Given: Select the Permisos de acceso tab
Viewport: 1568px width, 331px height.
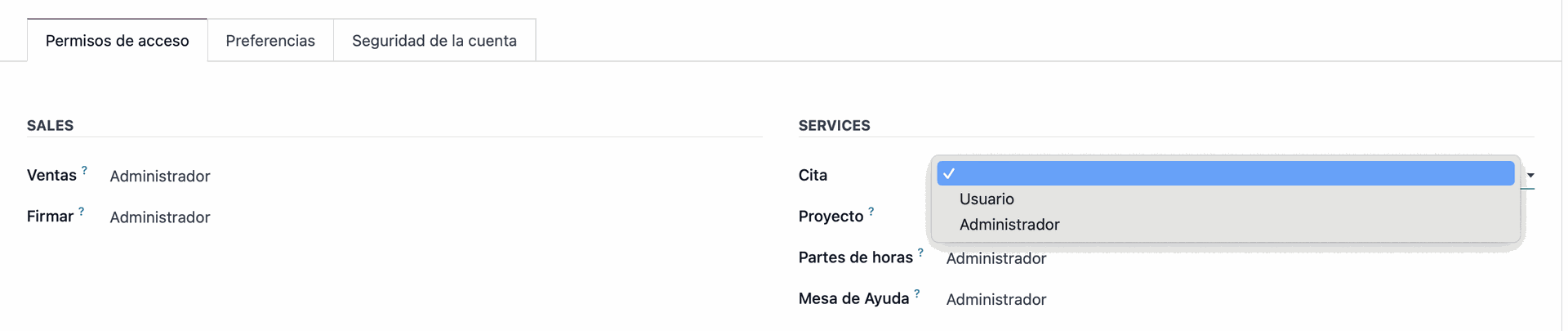Looking at the screenshot, I should click(118, 40).
